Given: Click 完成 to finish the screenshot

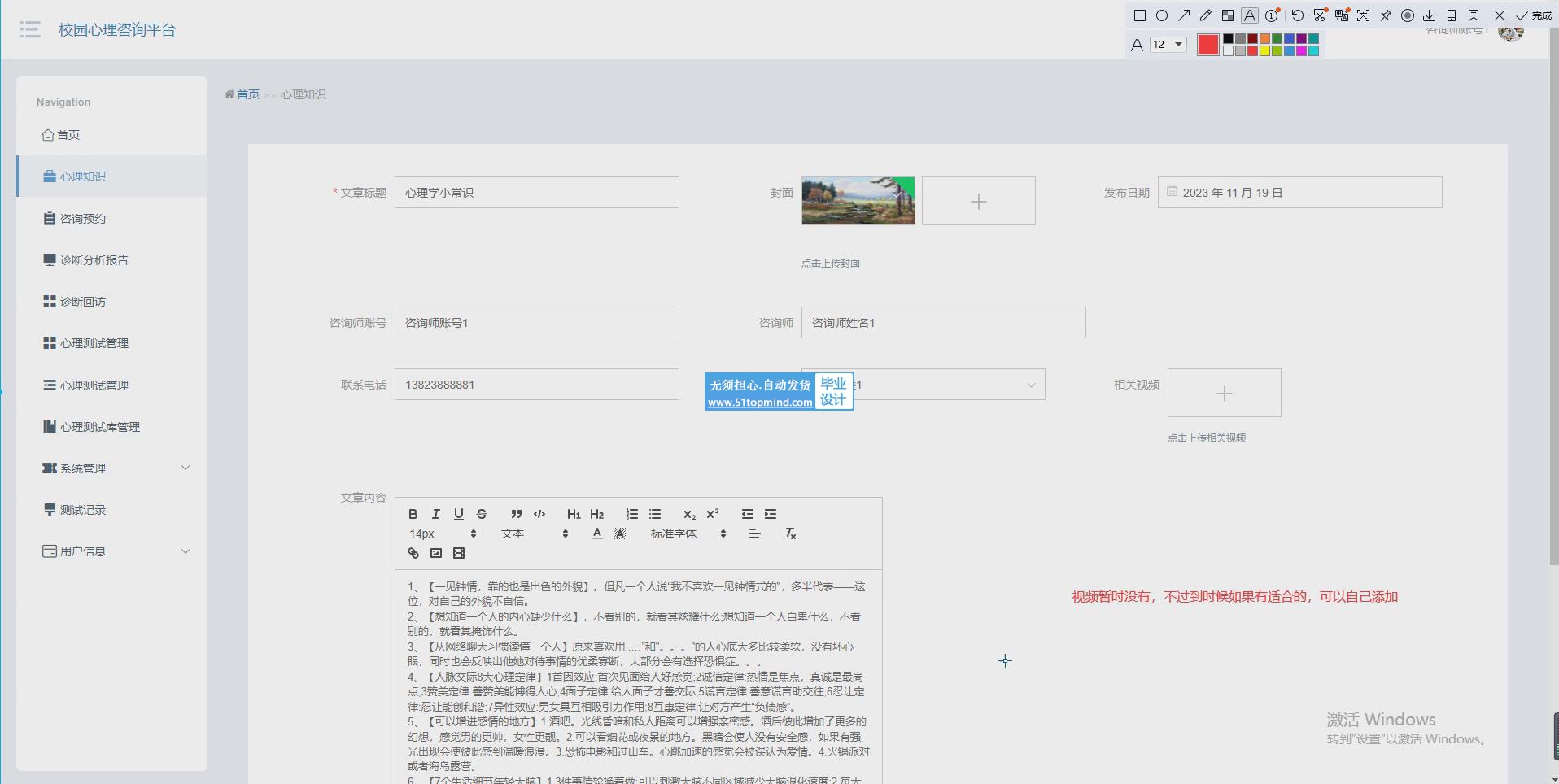Looking at the screenshot, I should [x=1534, y=15].
